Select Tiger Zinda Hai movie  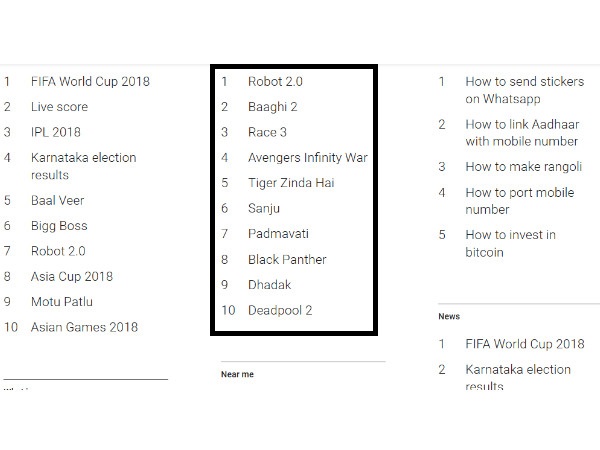(x=291, y=183)
